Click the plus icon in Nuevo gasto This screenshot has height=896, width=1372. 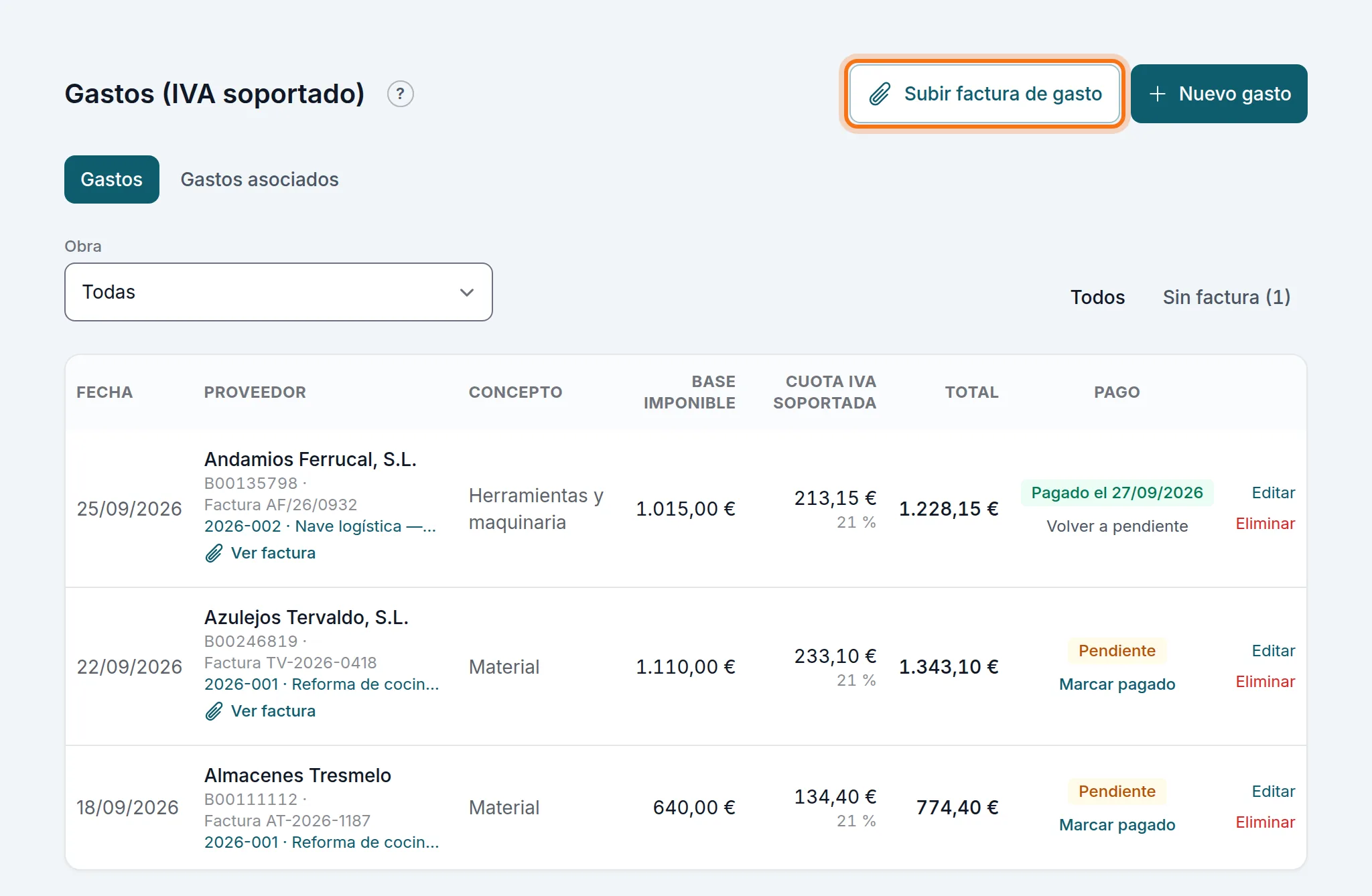1157,94
